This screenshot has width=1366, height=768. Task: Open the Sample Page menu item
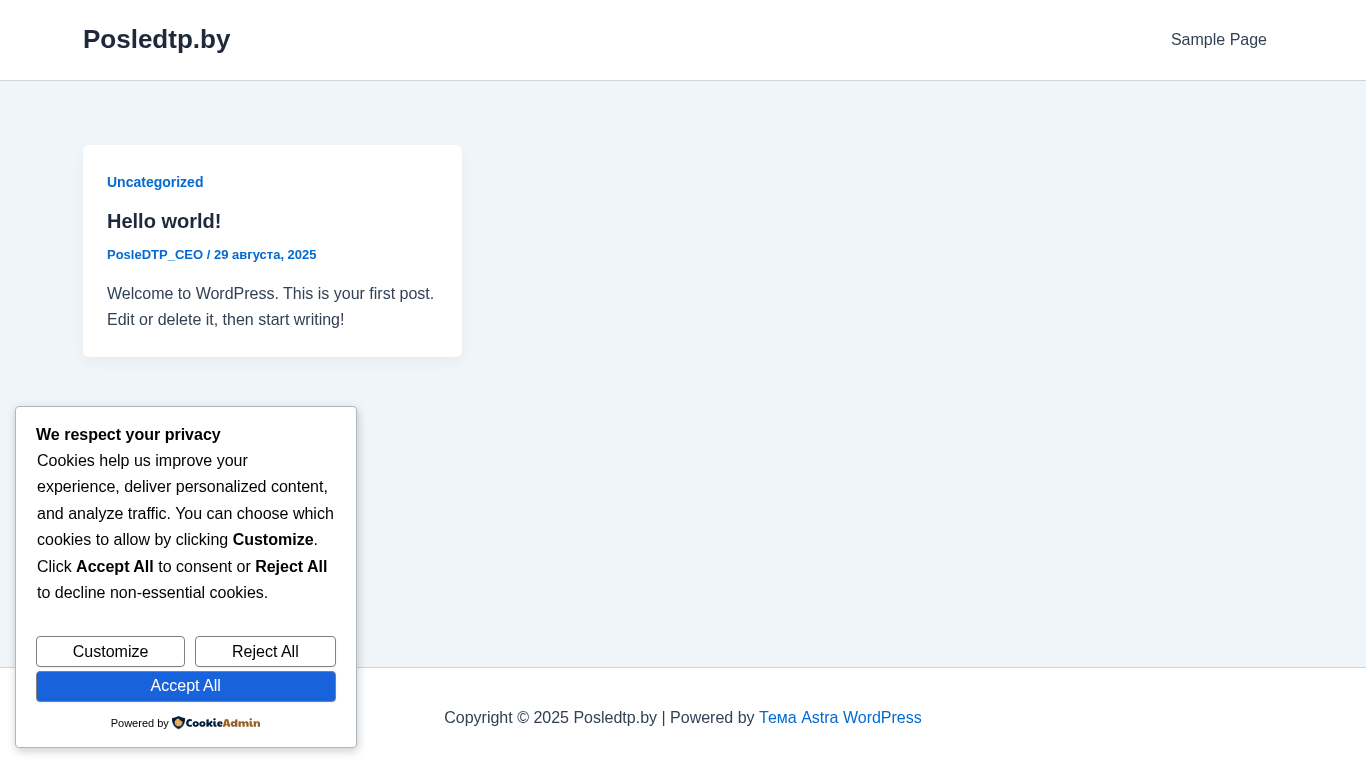coord(1218,40)
